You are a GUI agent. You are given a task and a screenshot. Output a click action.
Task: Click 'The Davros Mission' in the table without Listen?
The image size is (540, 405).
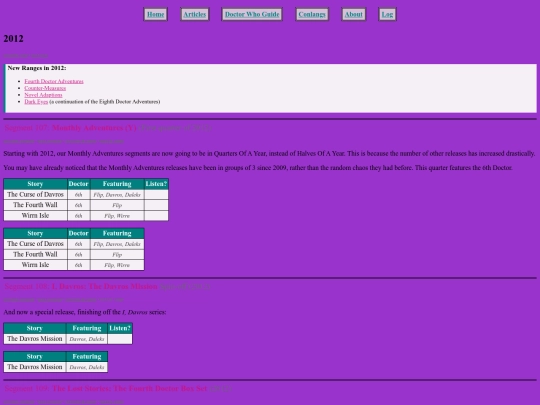point(35,367)
